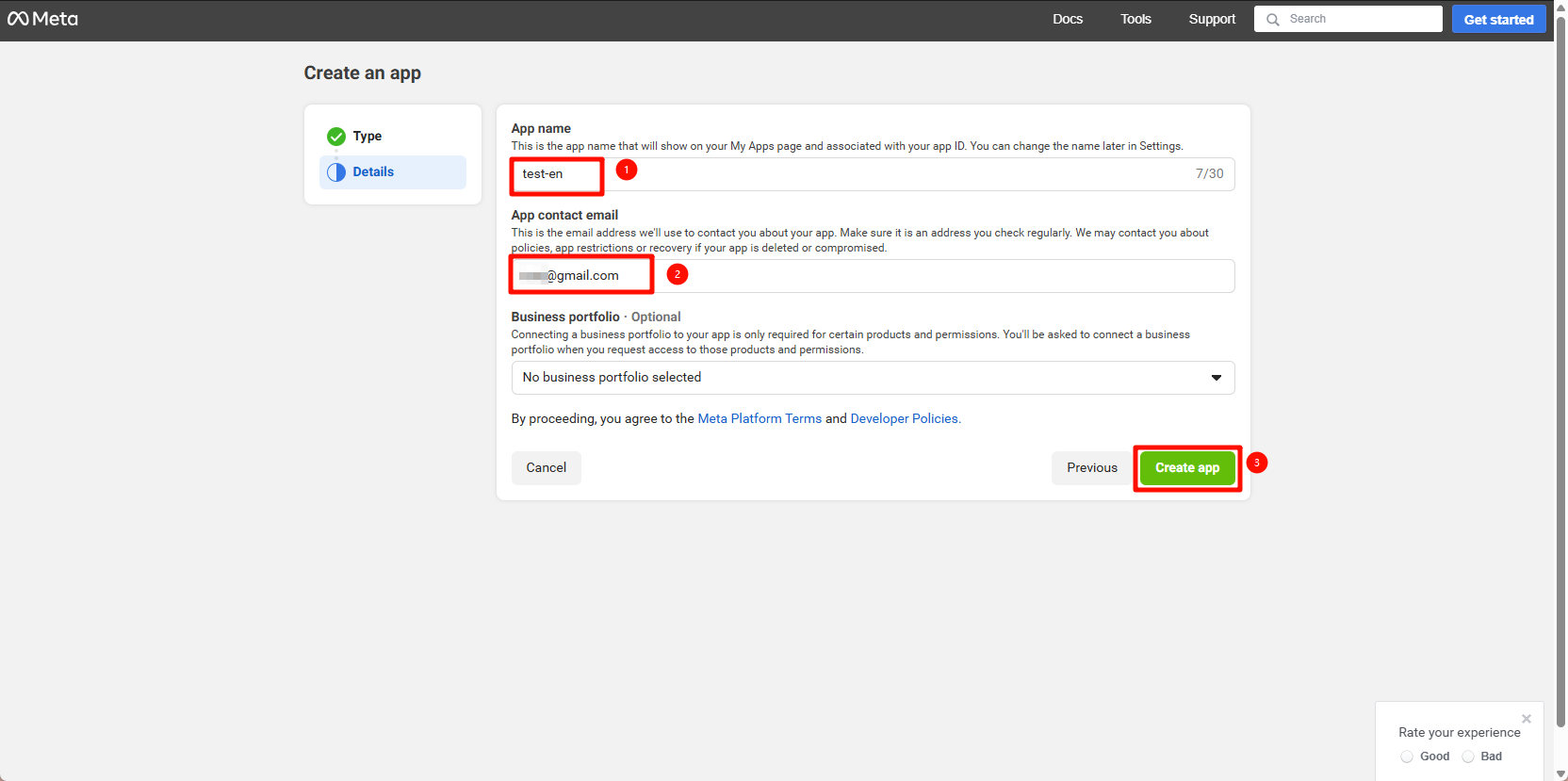Cancel the app creation

[546, 468]
